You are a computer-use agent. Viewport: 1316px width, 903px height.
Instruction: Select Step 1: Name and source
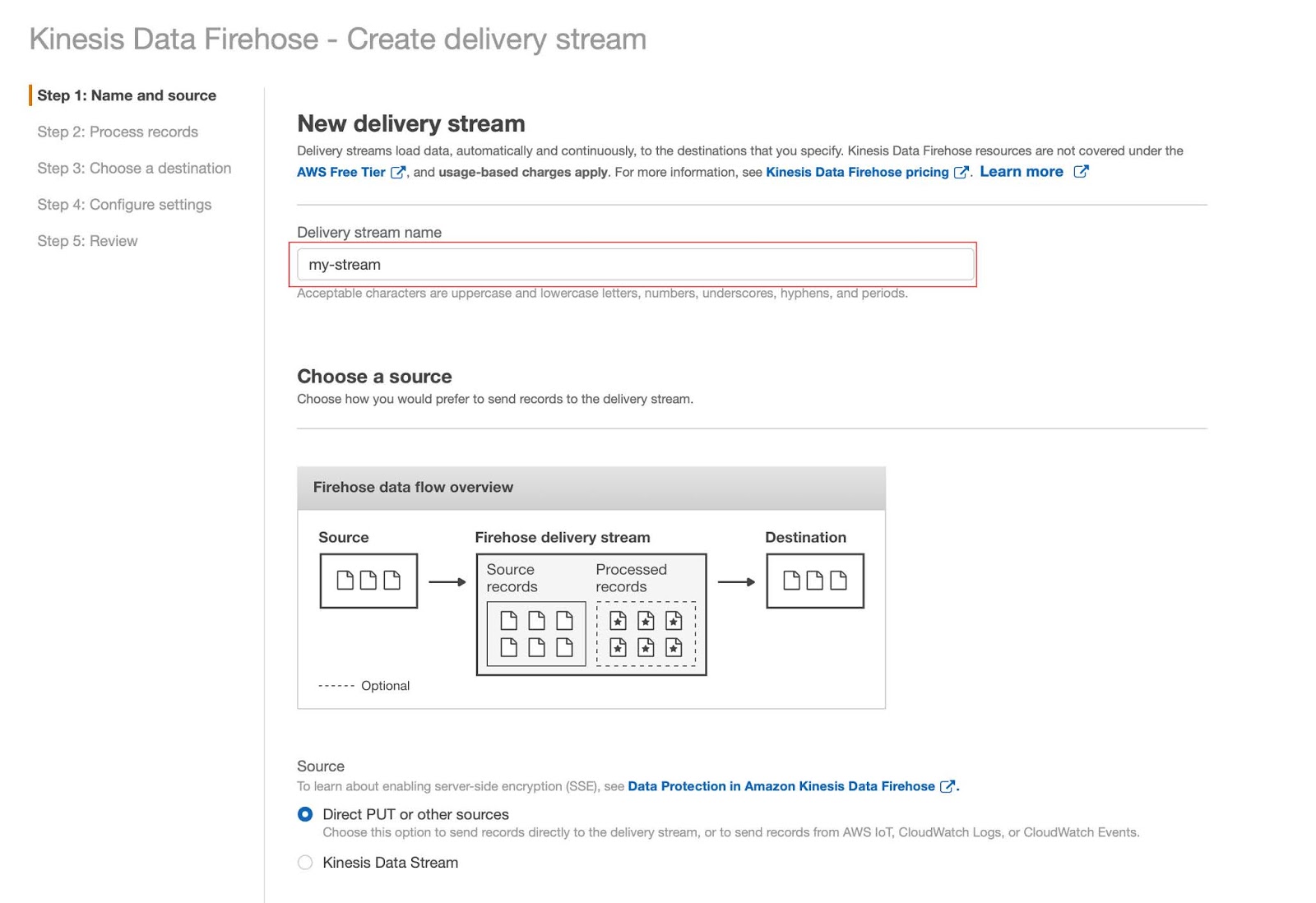127,95
